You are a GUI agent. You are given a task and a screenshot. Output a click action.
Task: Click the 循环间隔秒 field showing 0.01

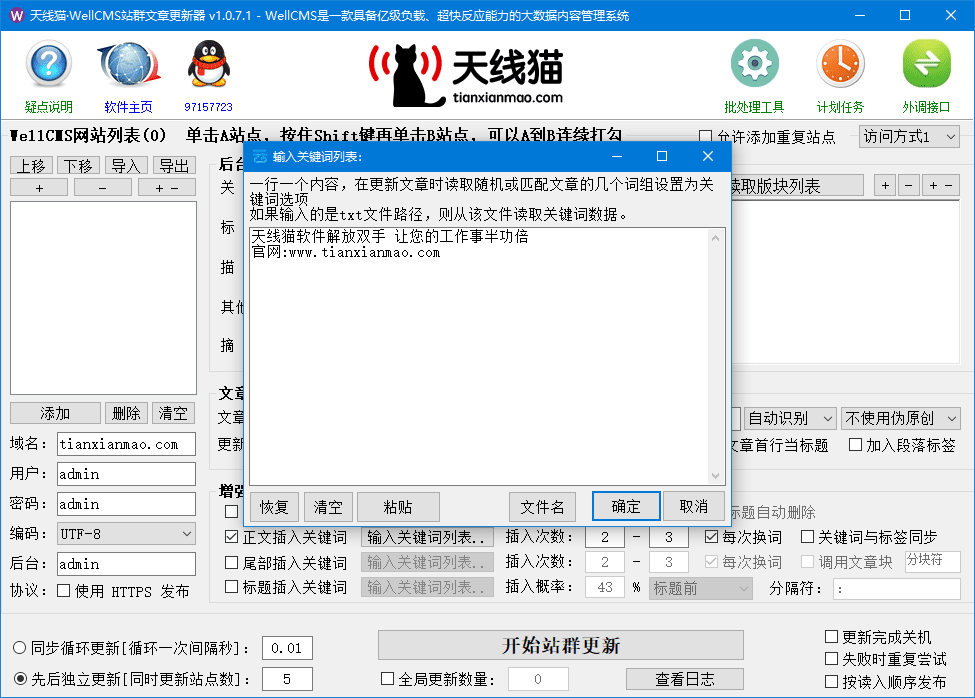pos(287,648)
